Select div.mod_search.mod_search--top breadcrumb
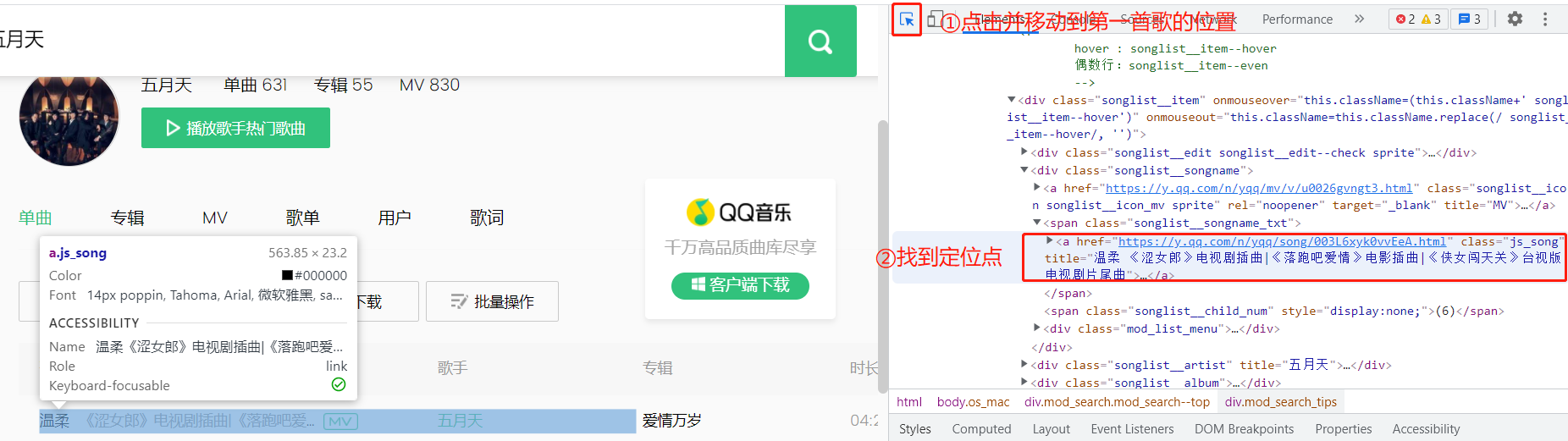Image resolution: width=1568 pixels, height=441 pixels. (1117, 402)
